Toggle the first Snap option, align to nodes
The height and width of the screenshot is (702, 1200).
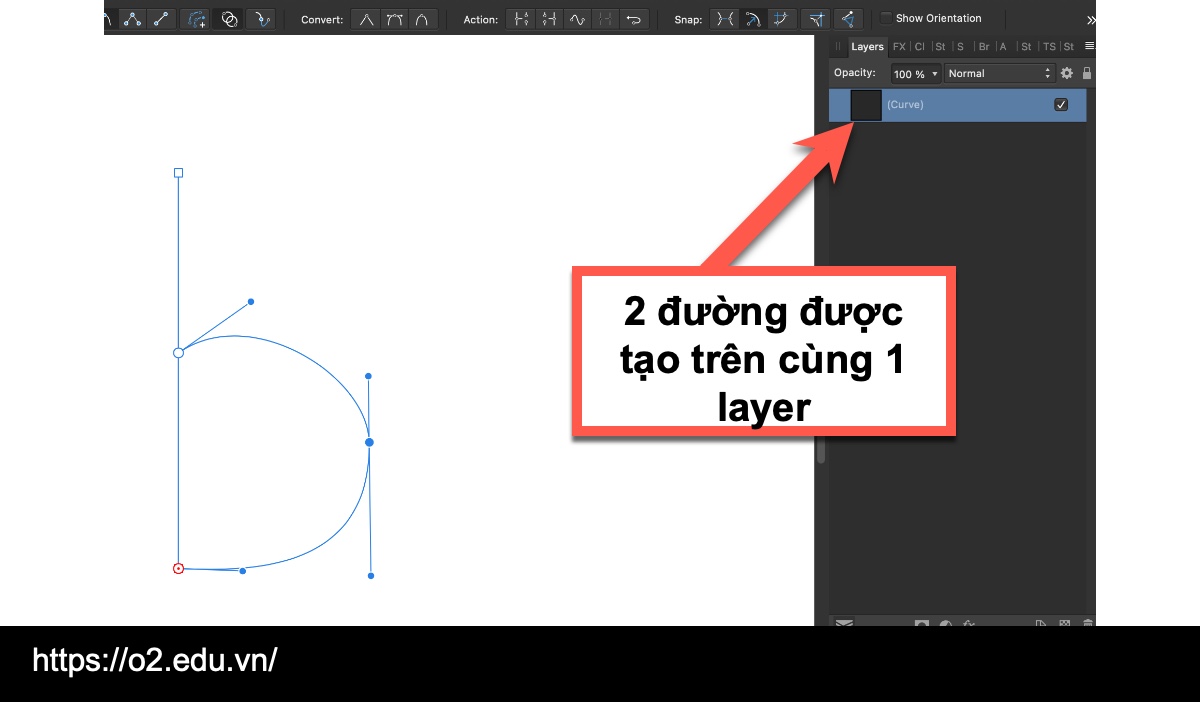726,19
